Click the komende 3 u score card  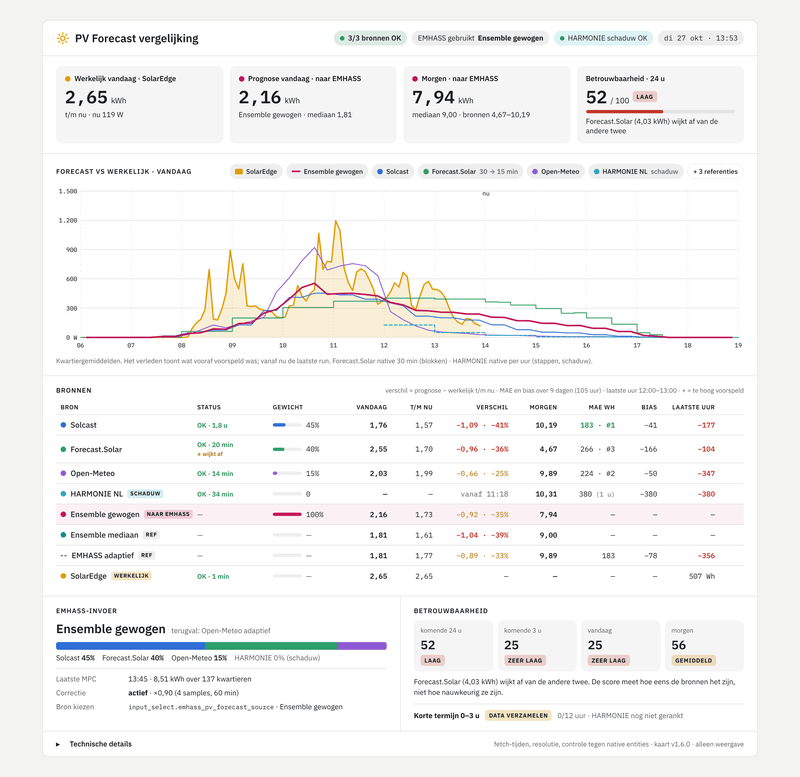[537, 645]
